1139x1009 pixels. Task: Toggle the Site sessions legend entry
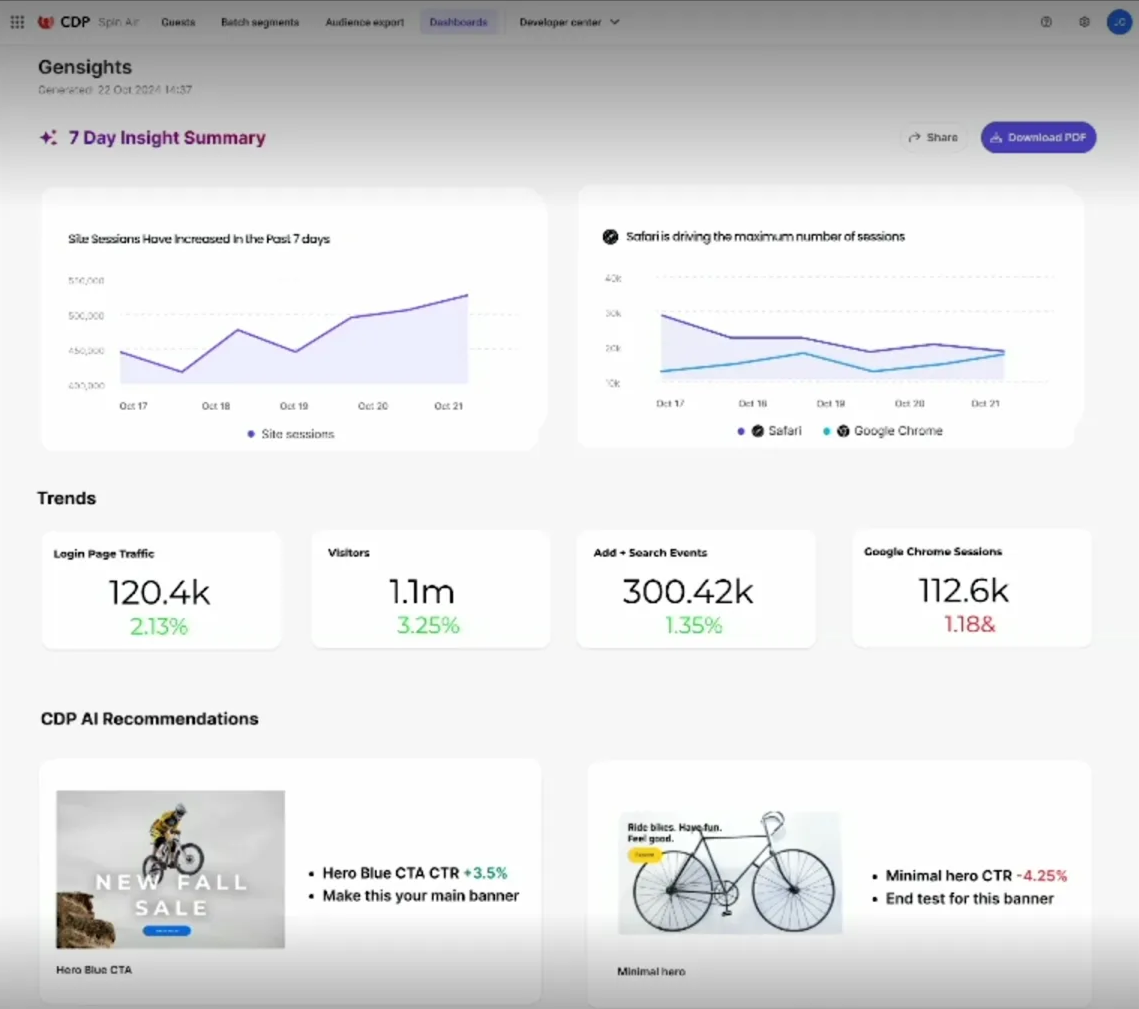tap(294, 434)
